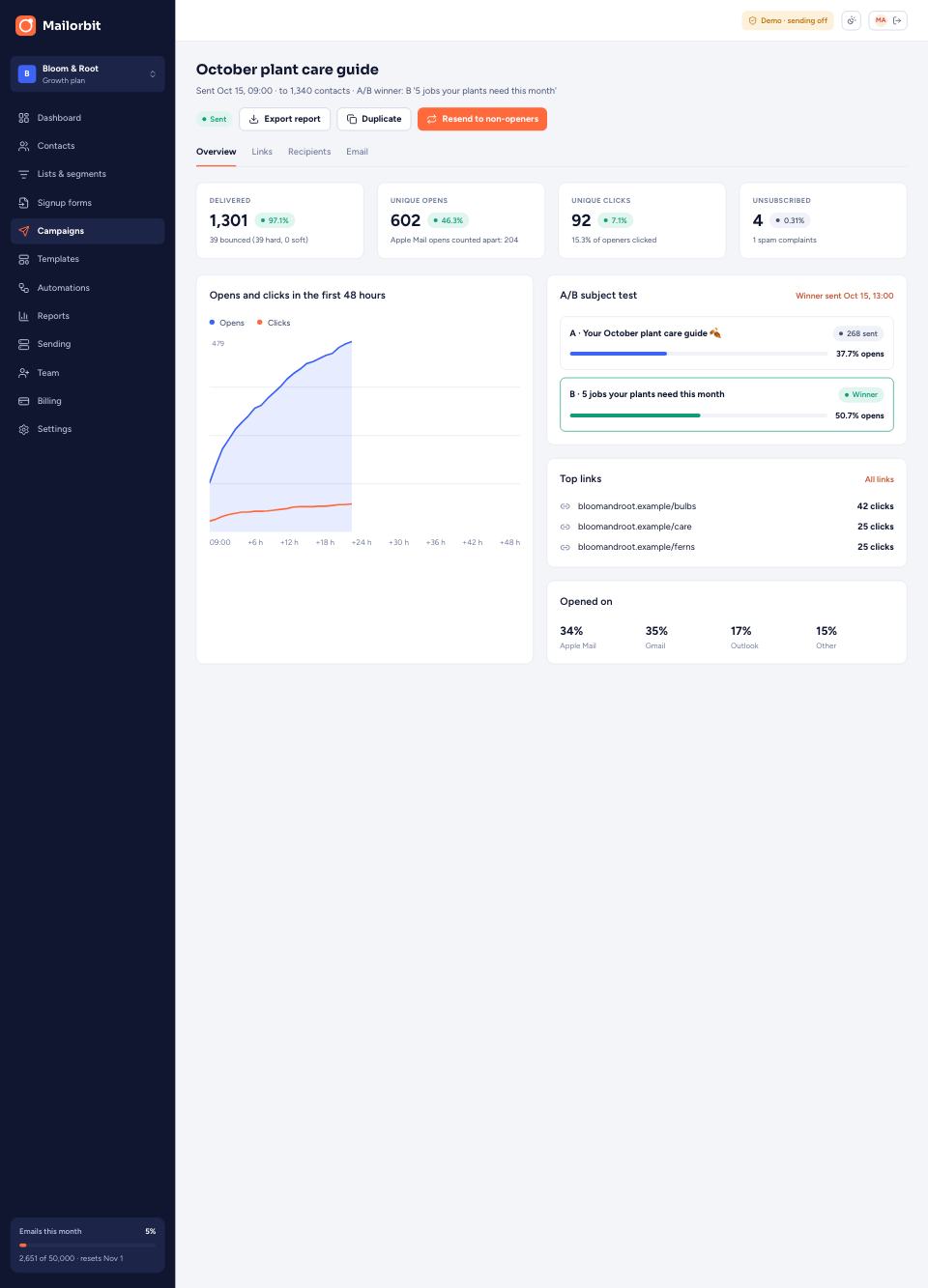Image resolution: width=928 pixels, height=1288 pixels.
Task: Open Settings from the sidebar
Action: click(87, 429)
